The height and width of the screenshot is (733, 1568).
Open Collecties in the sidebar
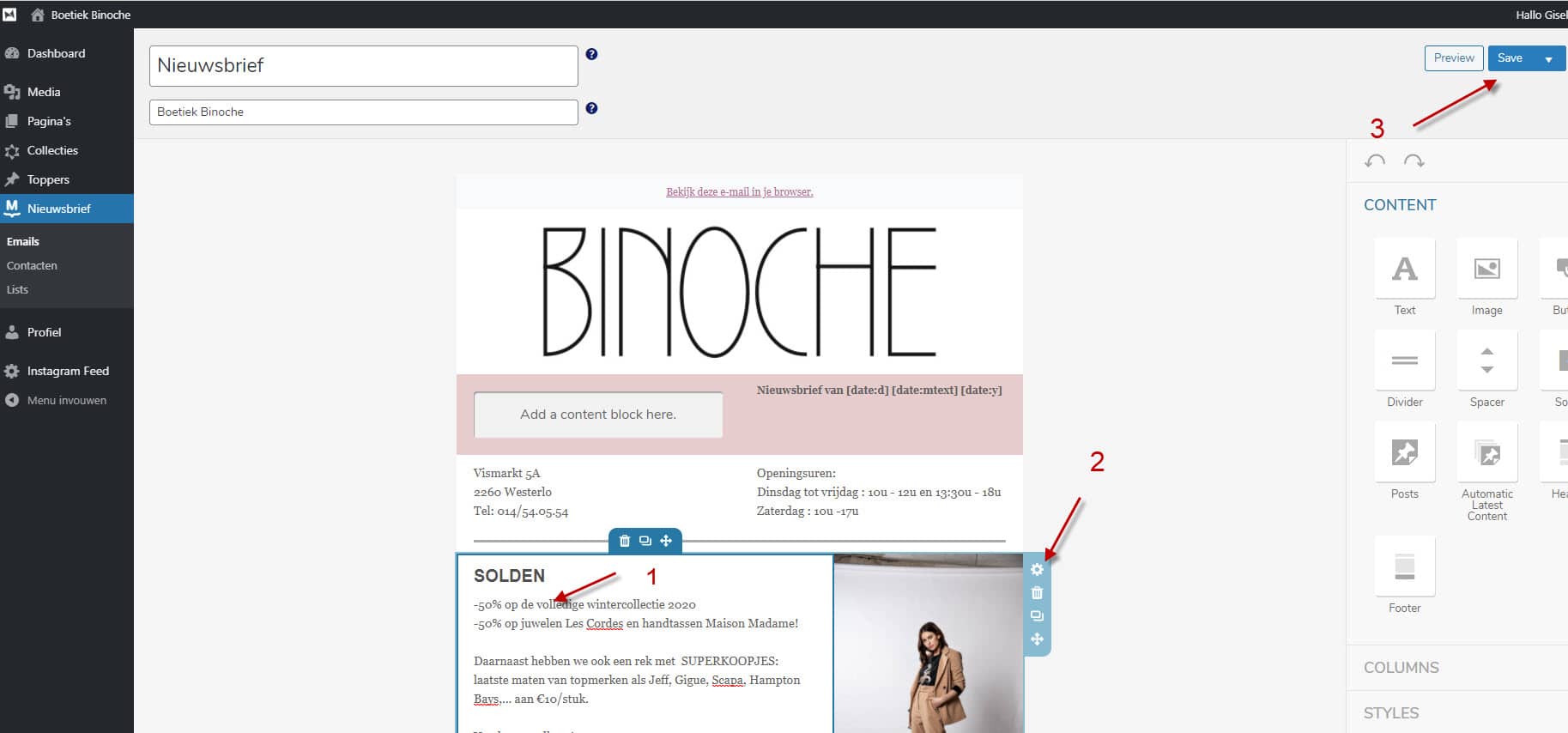[x=52, y=150]
